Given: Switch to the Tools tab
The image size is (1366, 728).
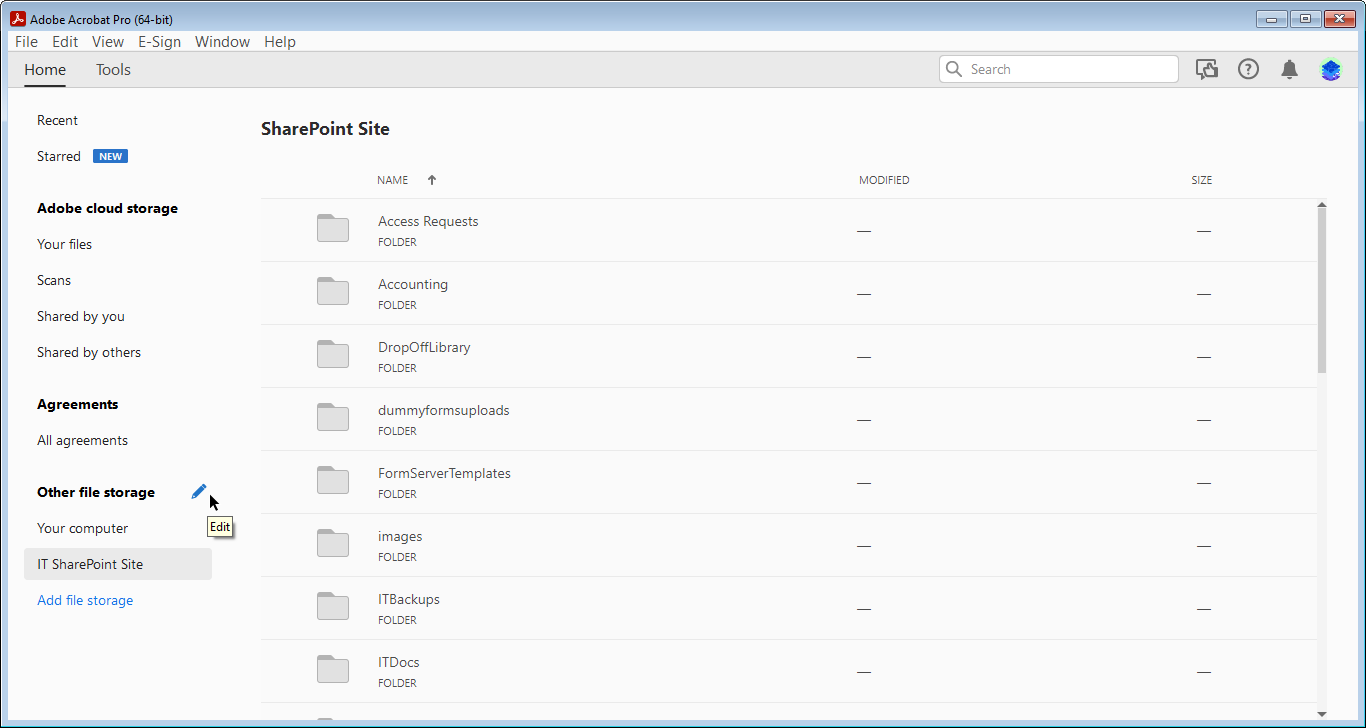Looking at the screenshot, I should [113, 70].
